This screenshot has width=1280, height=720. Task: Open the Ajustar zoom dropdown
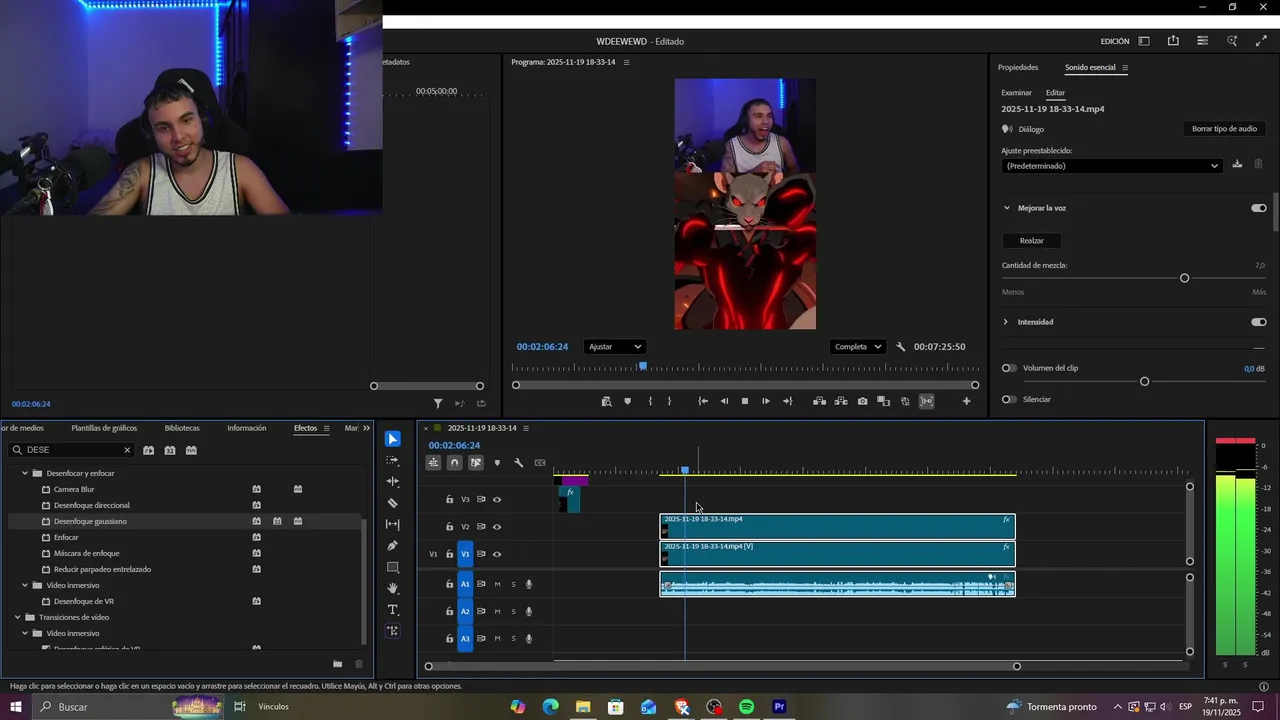pos(614,347)
